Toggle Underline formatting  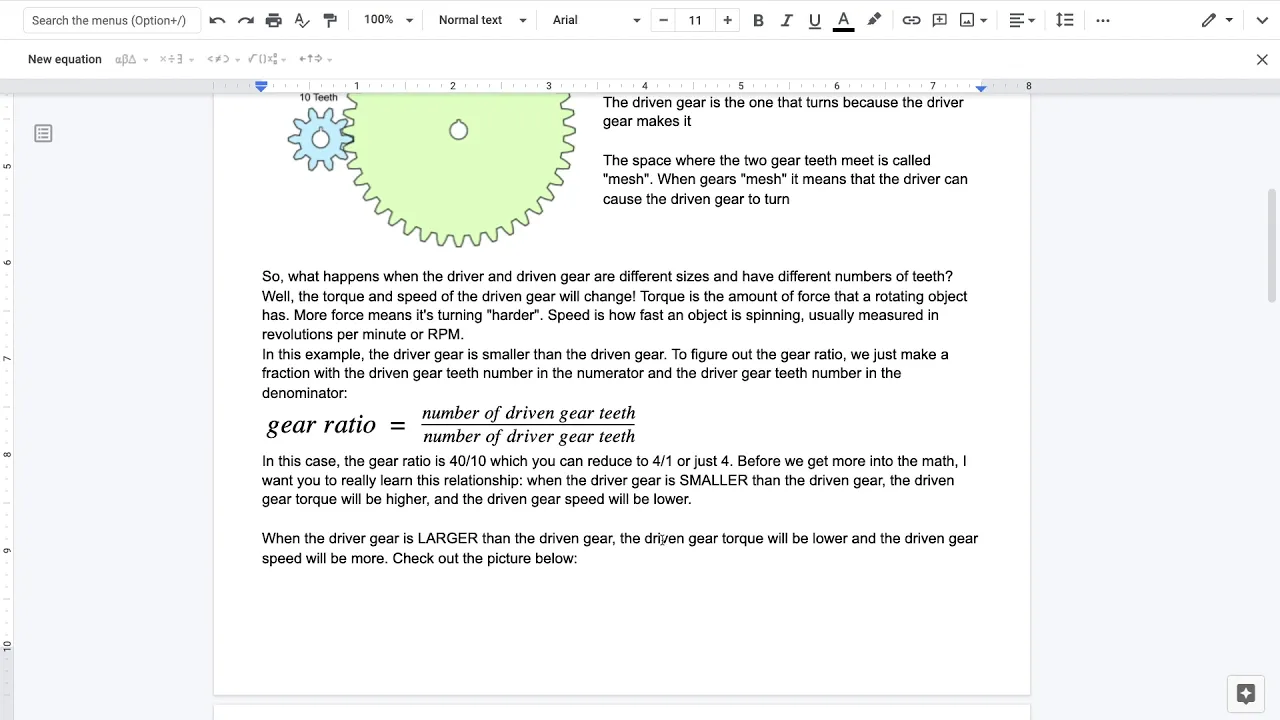pyautogui.click(x=815, y=20)
